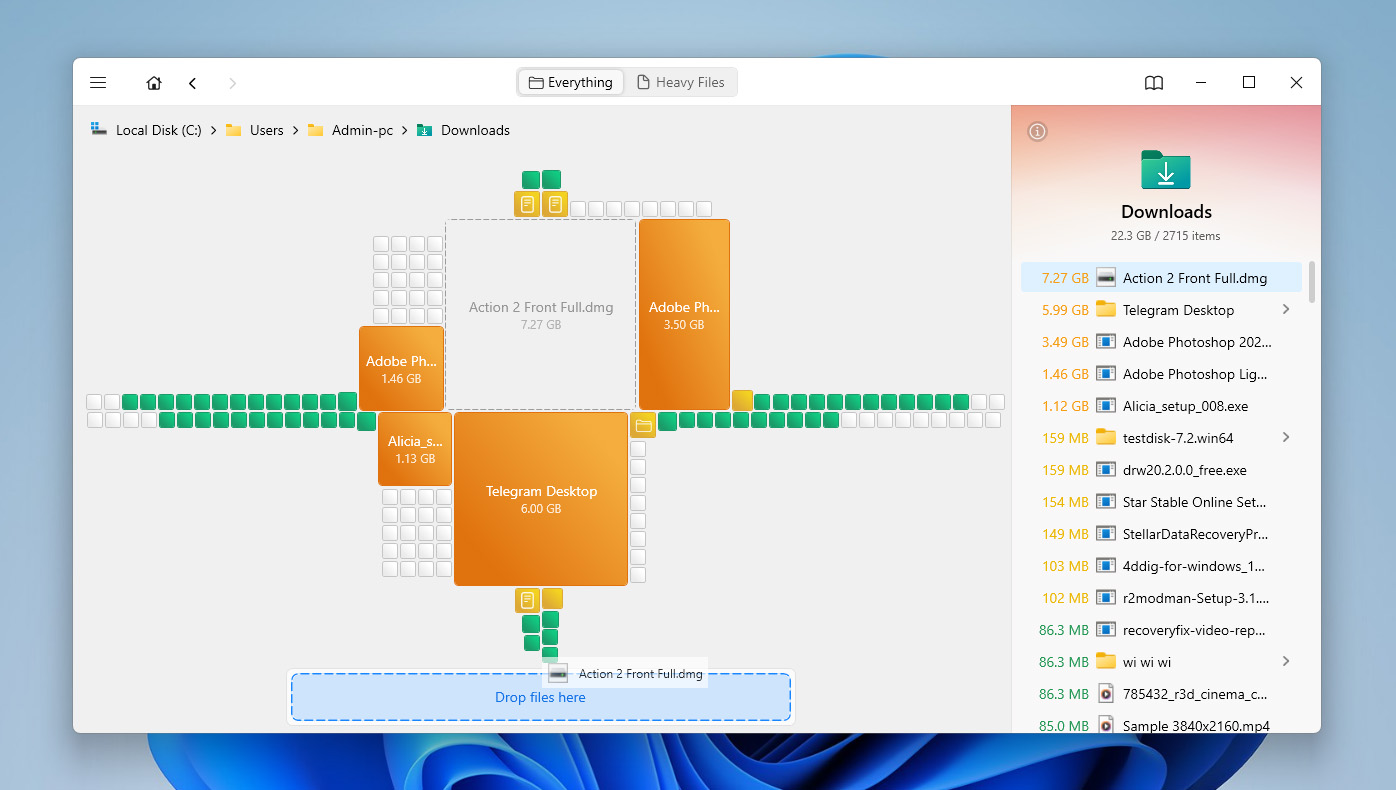Expand testdisk-7.2.win64 with its chevron

coord(1286,438)
